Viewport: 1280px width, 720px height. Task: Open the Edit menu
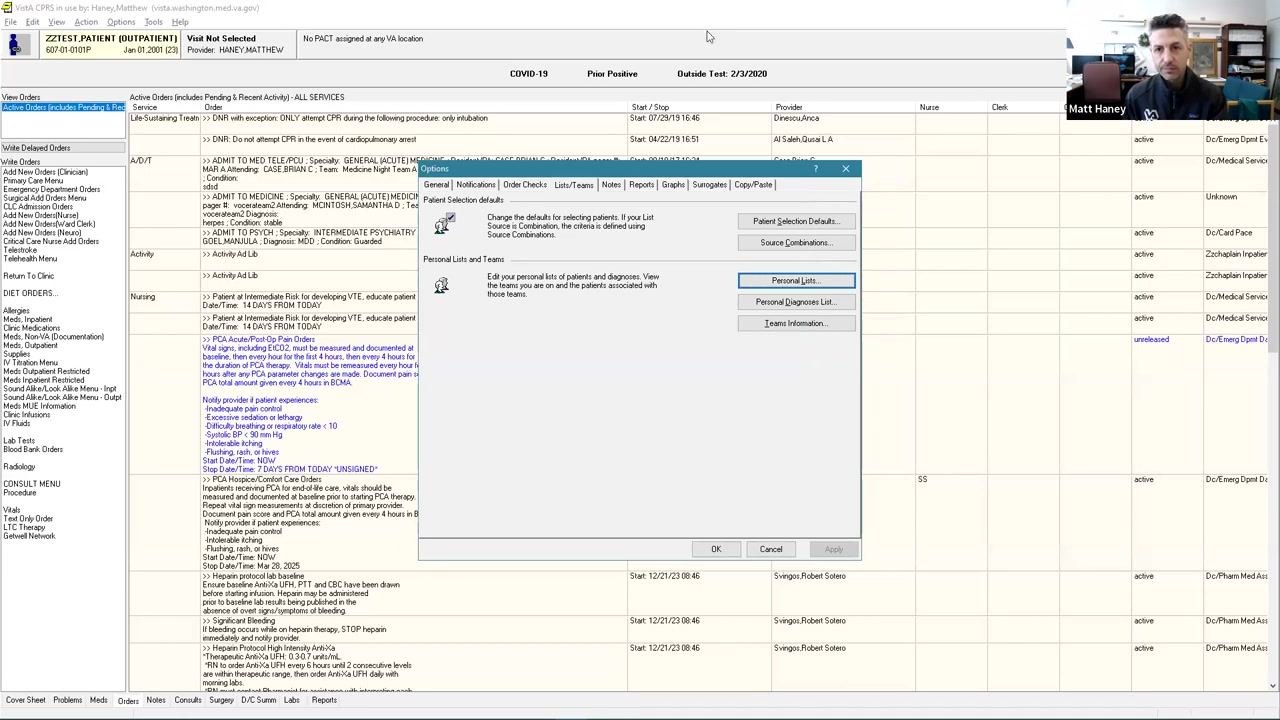click(x=33, y=22)
